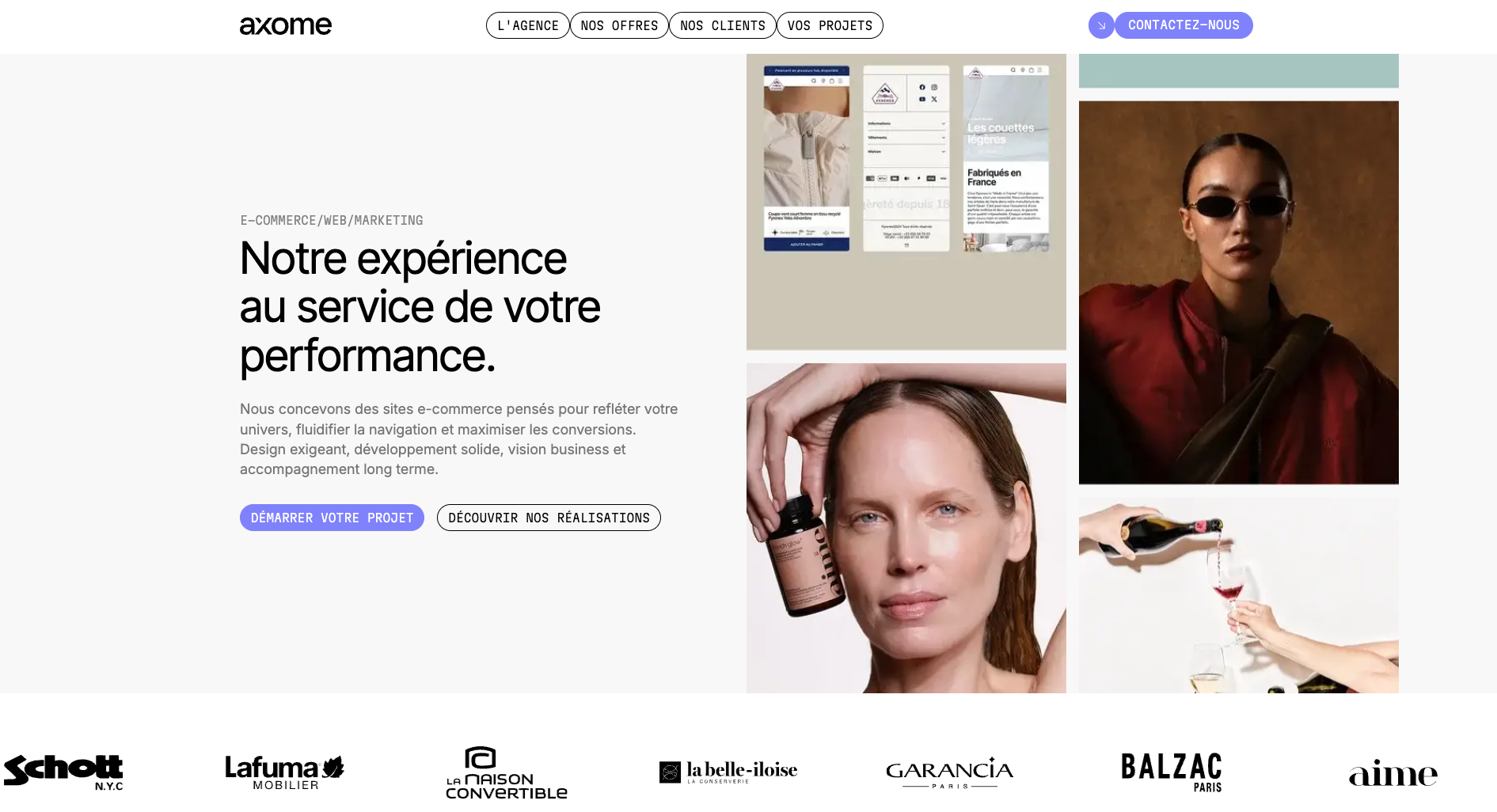View the woman with sunglasses image
The width and height of the screenshot is (1497, 812).
pyautogui.click(x=1239, y=293)
